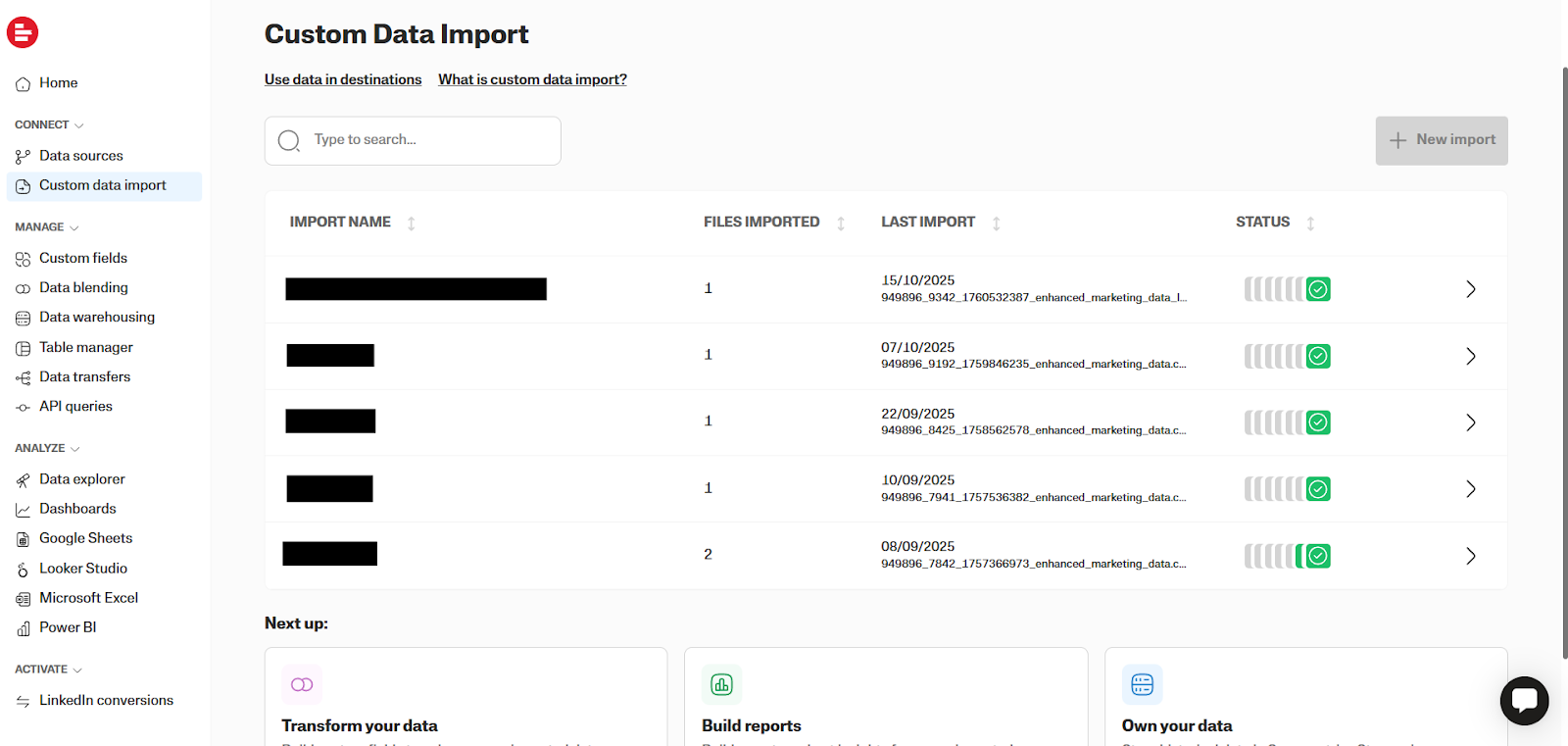
Task: Expand the 10/09/2025 import row chevron
Action: click(x=1470, y=489)
